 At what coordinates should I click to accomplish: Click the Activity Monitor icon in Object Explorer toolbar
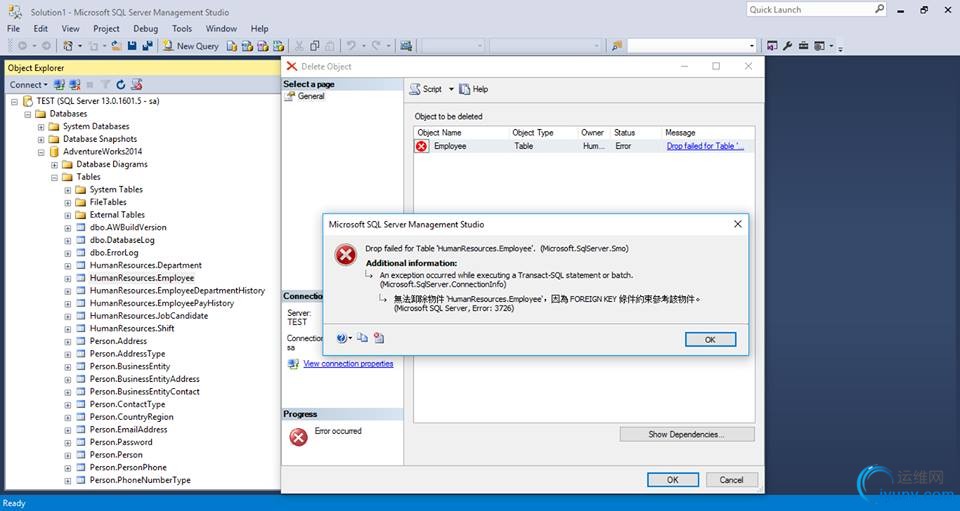(137, 84)
